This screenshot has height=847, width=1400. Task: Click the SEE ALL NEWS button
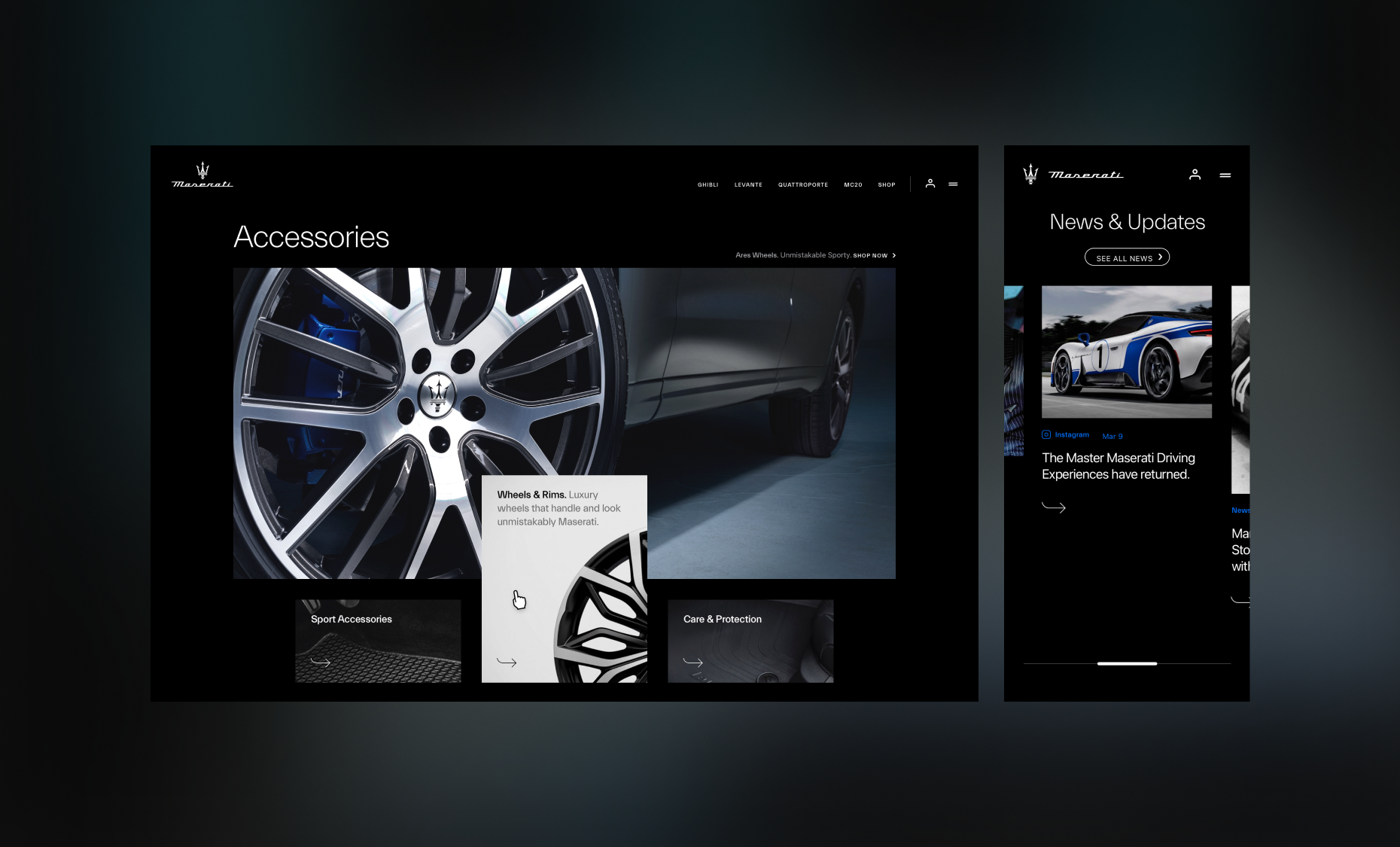pos(1127,257)
